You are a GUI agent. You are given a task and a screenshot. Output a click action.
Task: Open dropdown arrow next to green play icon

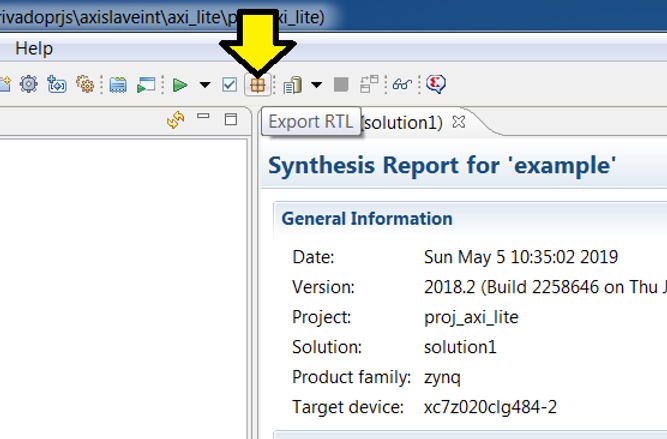(x=205, y=85)
